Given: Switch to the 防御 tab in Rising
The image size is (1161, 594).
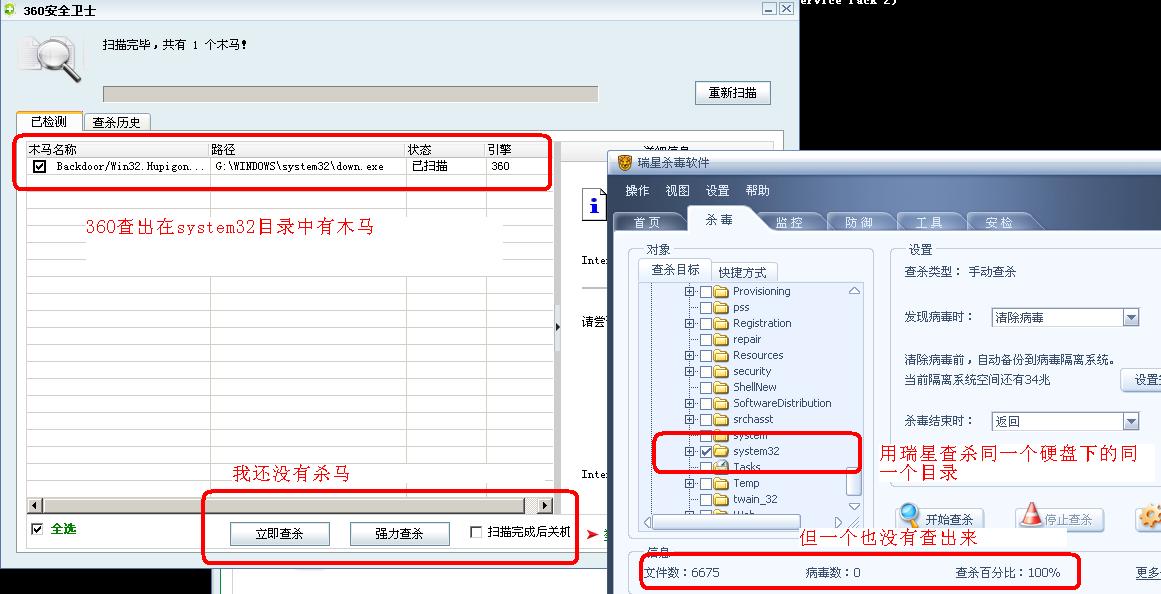Looking at the screenshot, I should tap(859, 222).
